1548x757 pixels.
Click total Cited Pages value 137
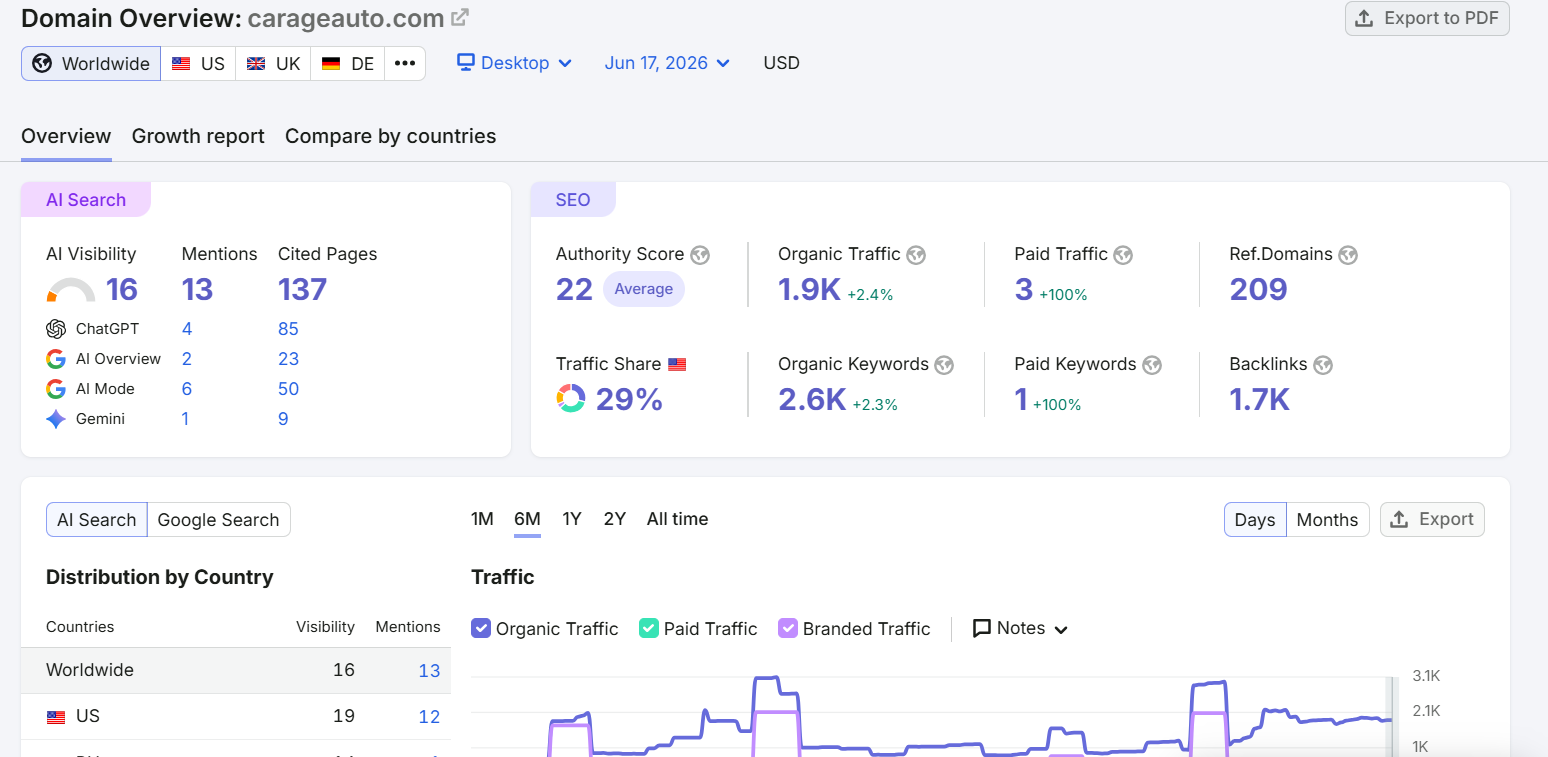tap(302, 290)
